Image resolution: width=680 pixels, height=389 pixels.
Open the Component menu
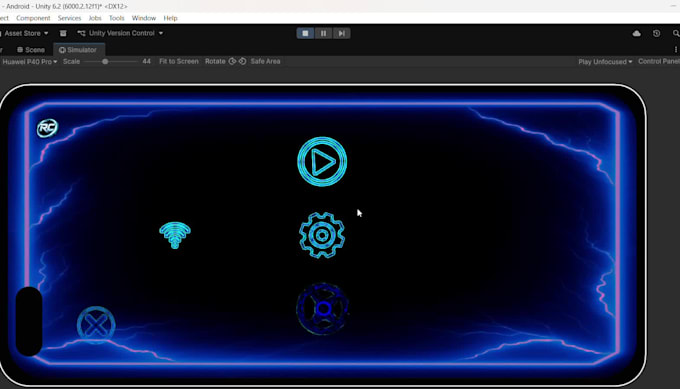pos(33,18)
